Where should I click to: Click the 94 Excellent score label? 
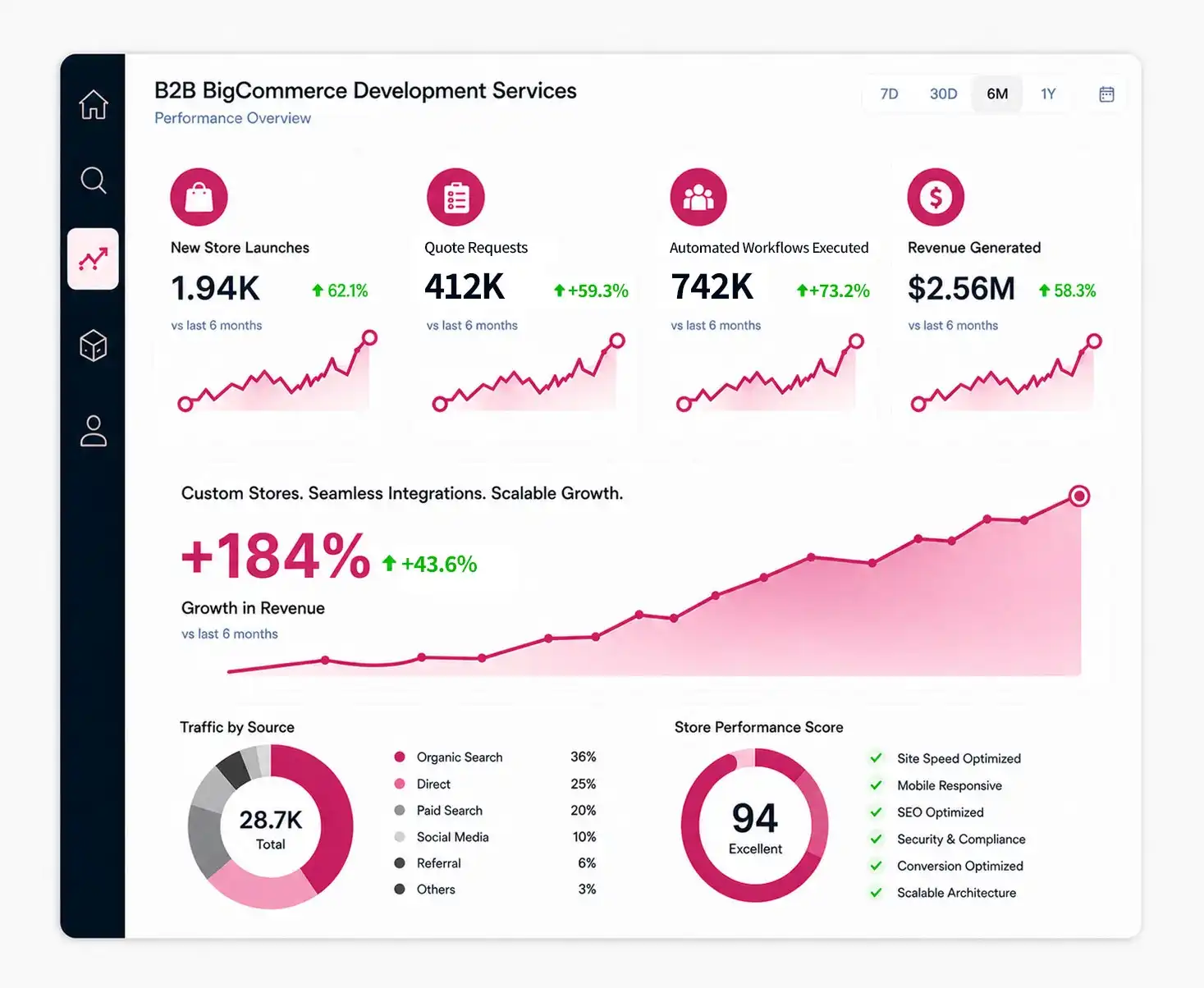(x=755, y=827)
